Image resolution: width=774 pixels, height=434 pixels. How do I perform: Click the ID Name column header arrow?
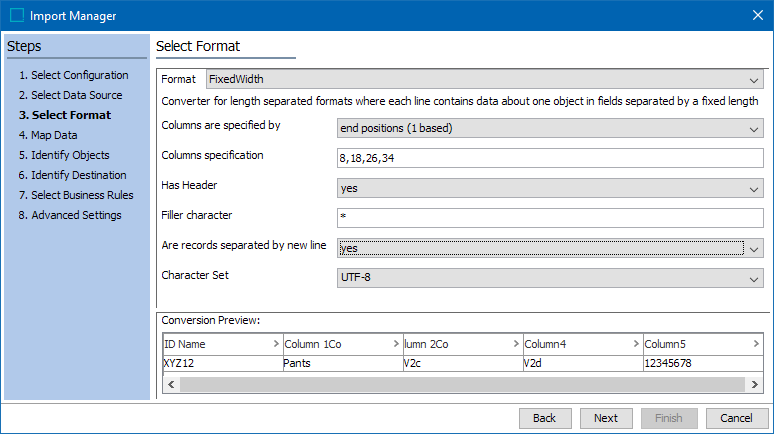point(276,344)
